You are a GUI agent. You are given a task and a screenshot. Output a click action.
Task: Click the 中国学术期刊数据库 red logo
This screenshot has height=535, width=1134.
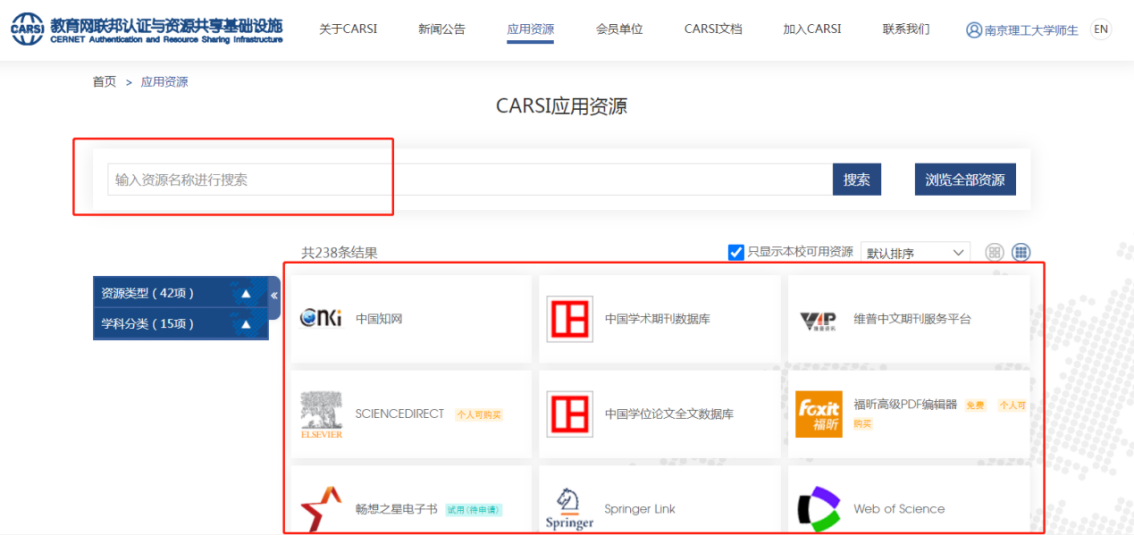pyautogui.click(x=570, y=319)
